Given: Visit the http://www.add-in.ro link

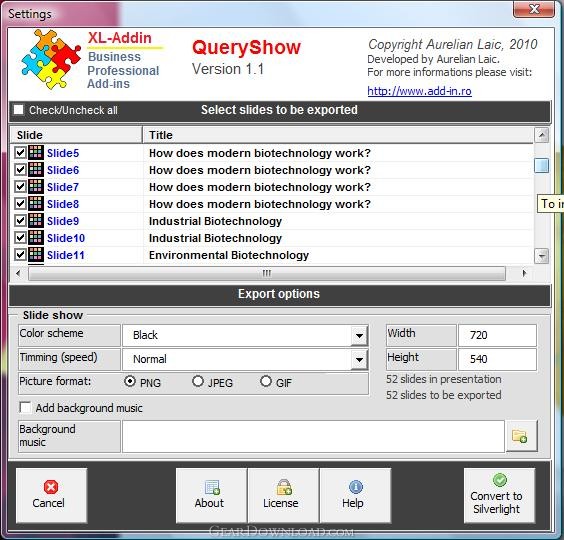Looking at the screenshot, I should pos(419,91).
